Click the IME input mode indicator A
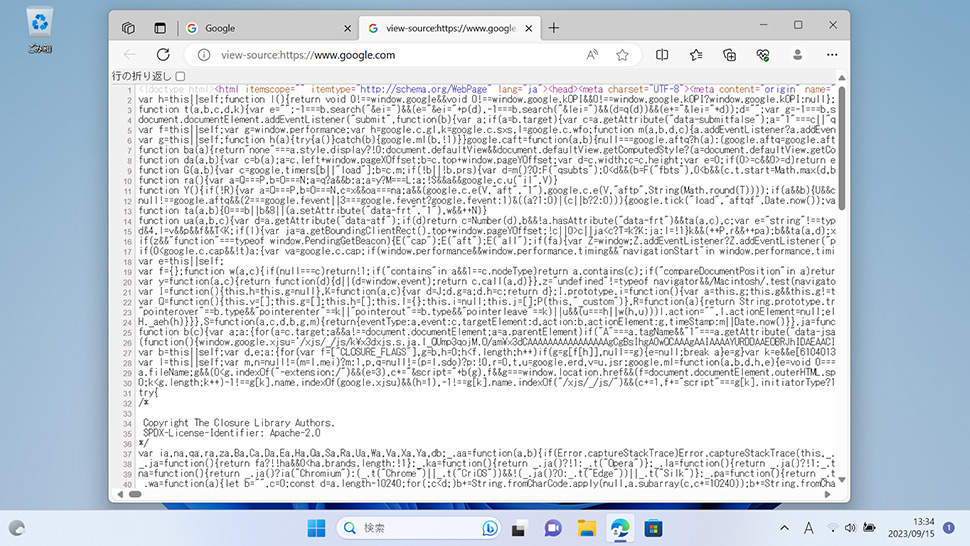The image size is (970, 546). (x=809, y=528)
